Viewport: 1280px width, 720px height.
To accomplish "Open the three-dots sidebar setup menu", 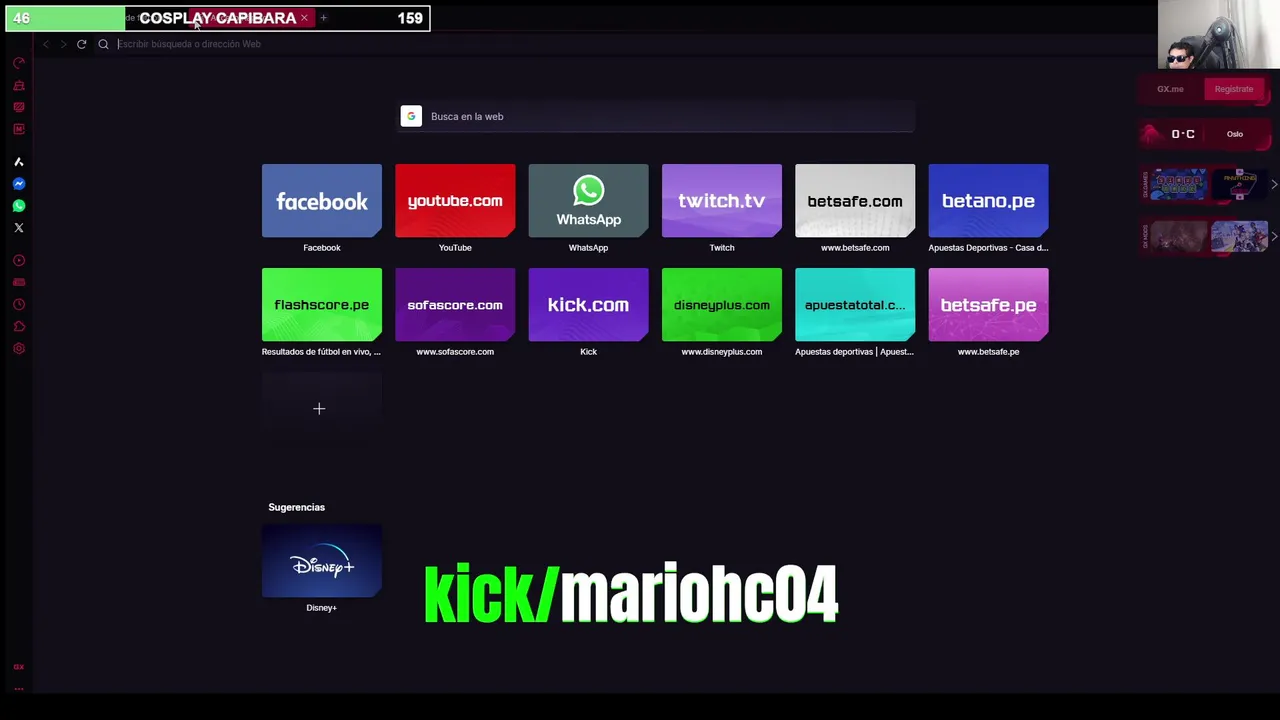I will 18,688.
